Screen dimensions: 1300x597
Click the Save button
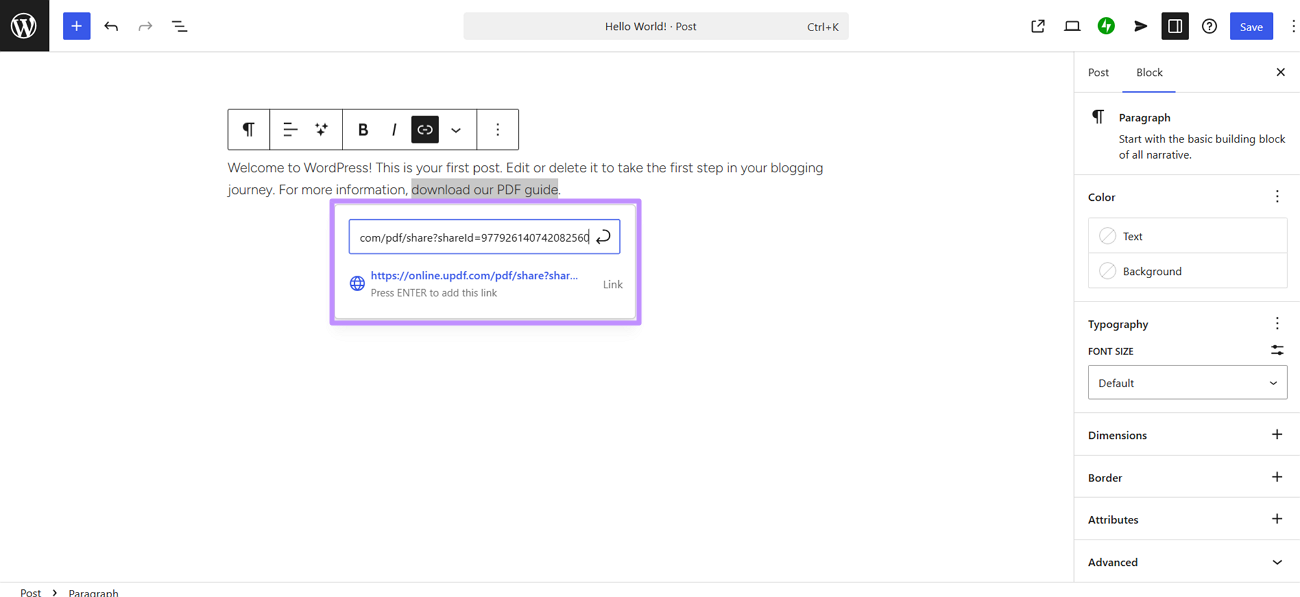1251,25
